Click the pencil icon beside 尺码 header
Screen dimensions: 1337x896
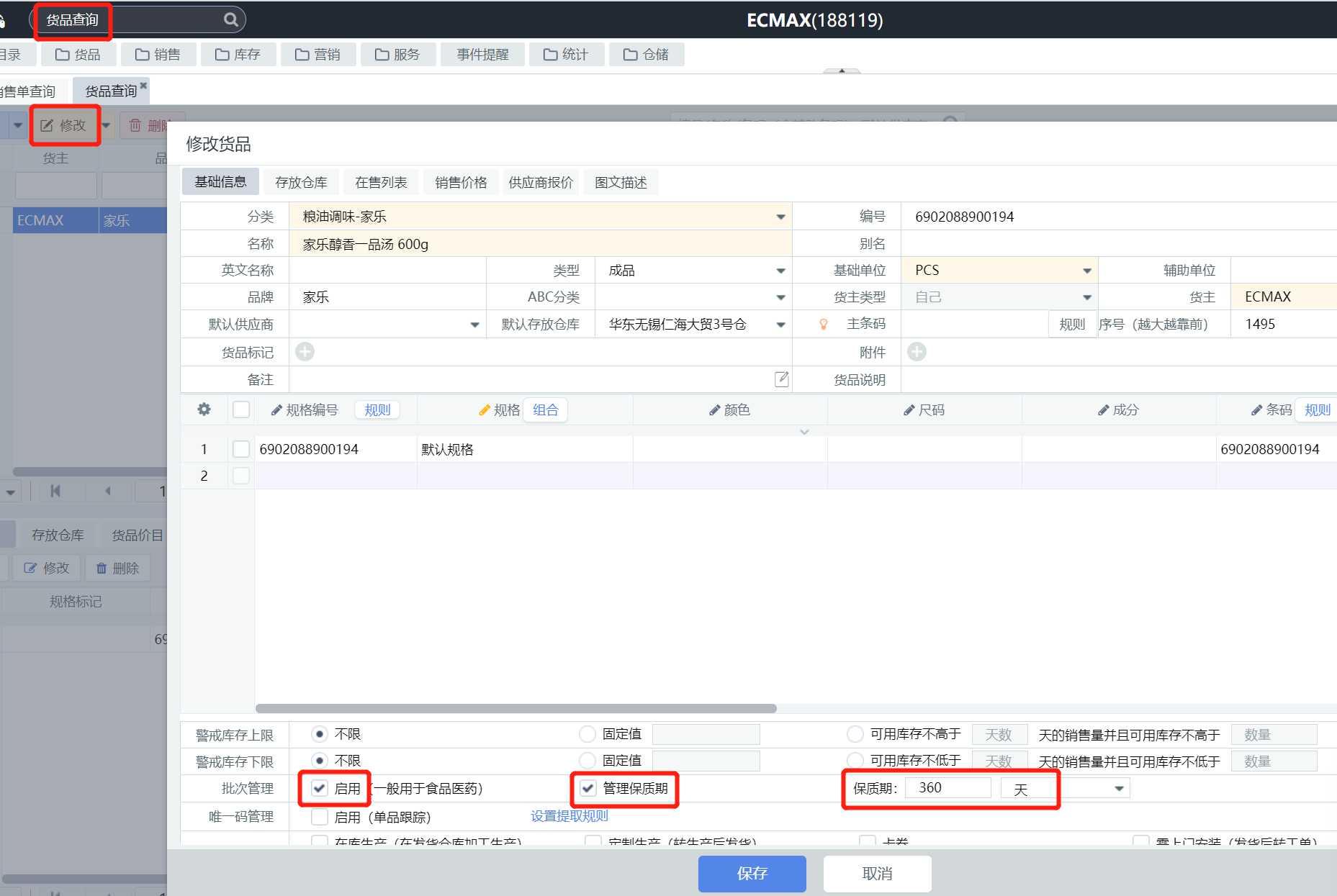(909, 410)
